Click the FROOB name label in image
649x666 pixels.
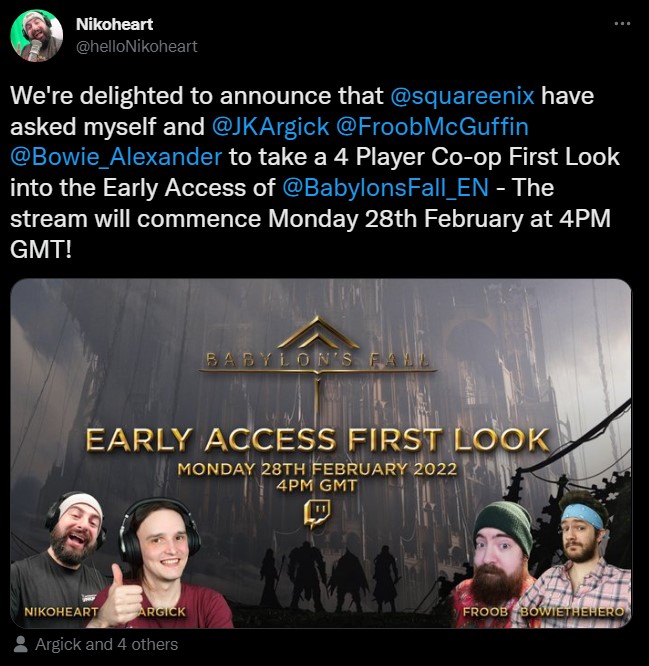pyautogui.click(x=485, y=612)
